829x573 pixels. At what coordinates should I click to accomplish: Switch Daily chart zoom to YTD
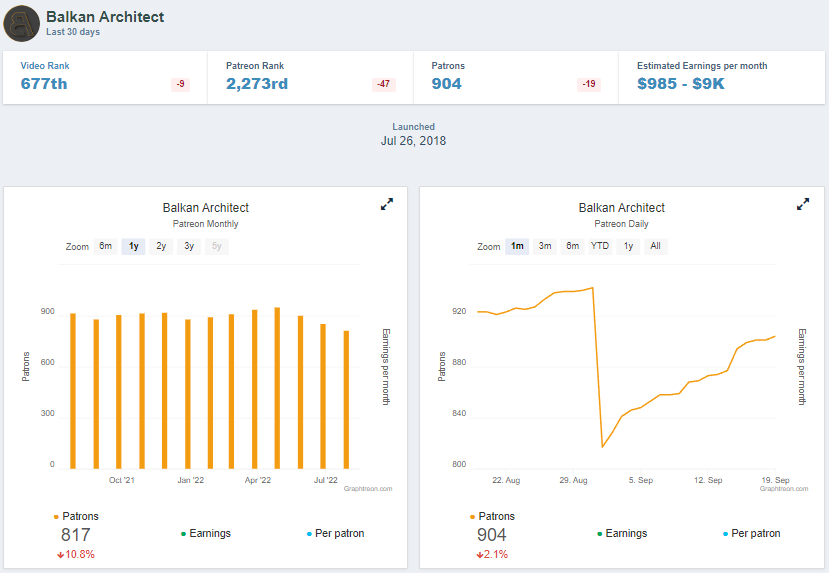pos(600,246)
